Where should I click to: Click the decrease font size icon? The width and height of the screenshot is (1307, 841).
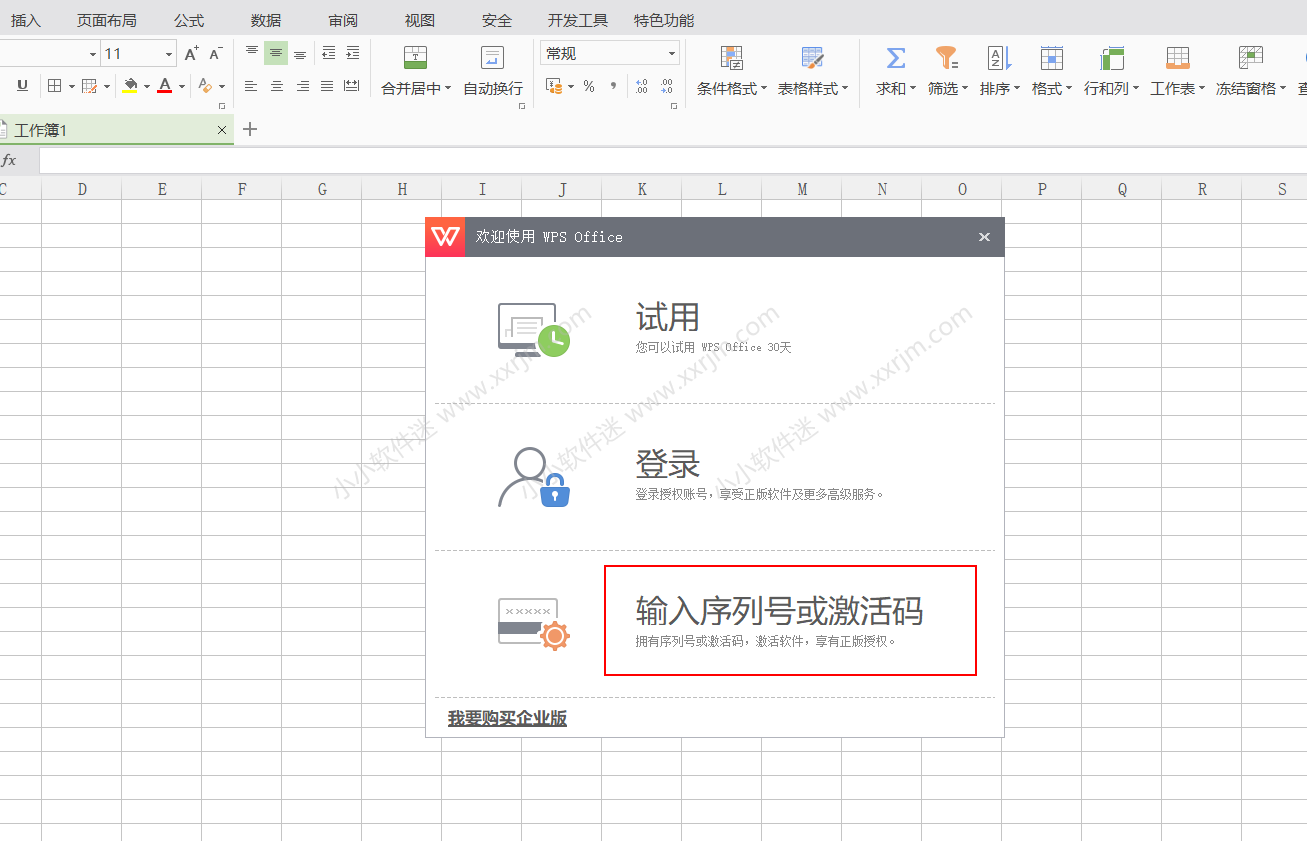point(215,54)
